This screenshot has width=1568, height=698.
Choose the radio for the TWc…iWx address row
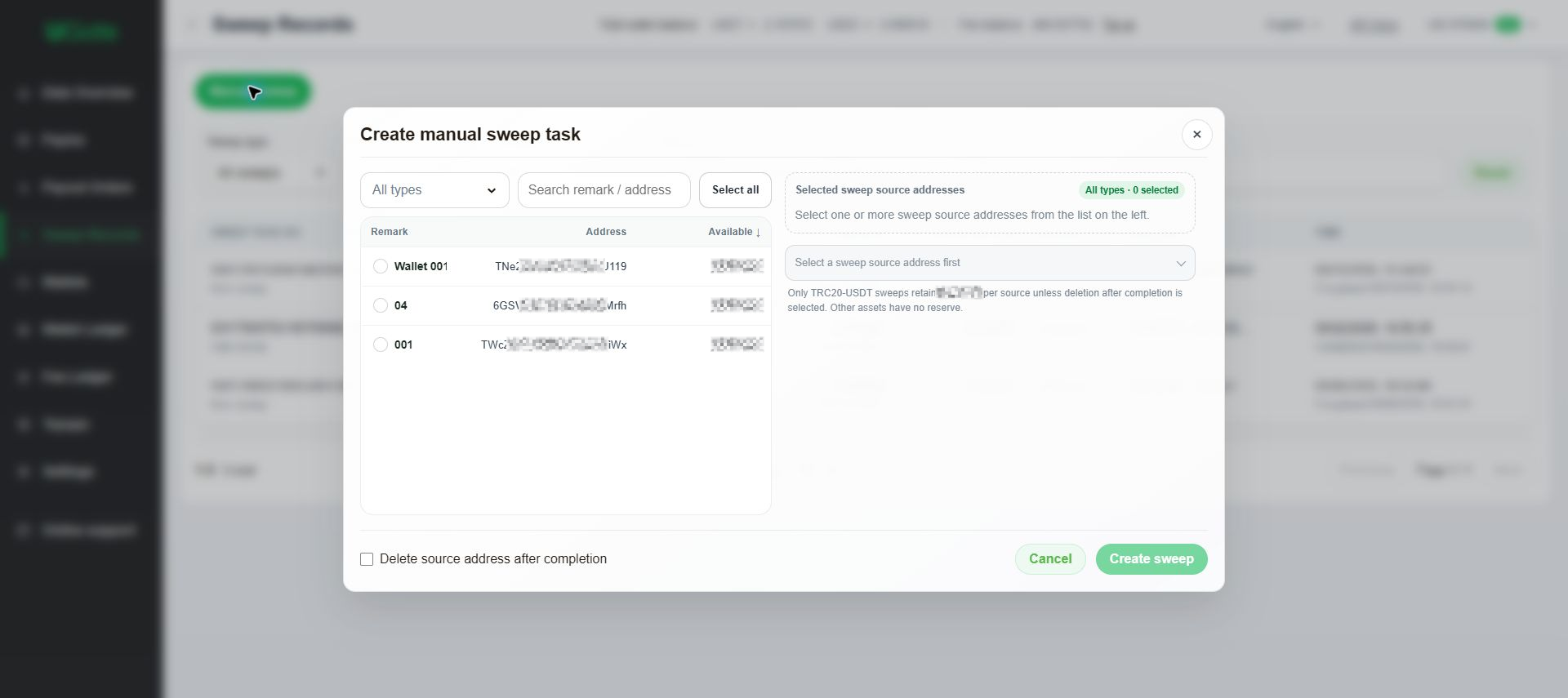[x=381, y=345]
